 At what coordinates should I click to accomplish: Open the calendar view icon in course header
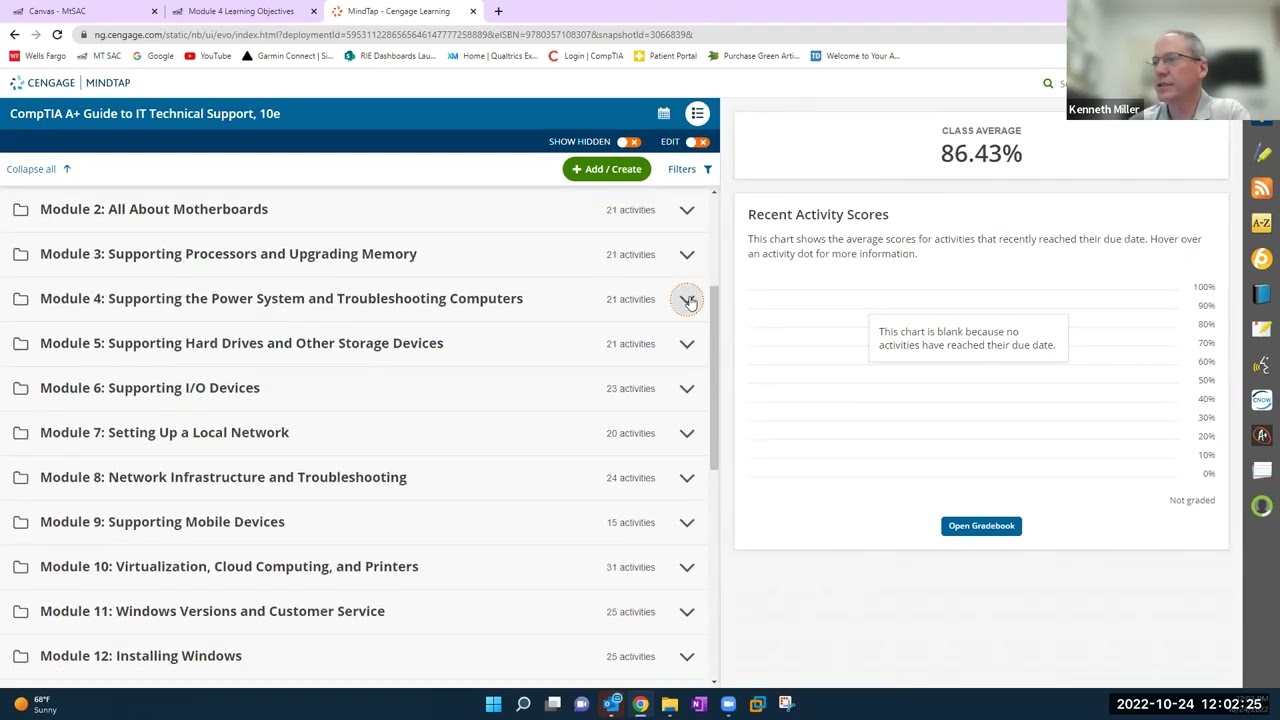coord(663,114)
